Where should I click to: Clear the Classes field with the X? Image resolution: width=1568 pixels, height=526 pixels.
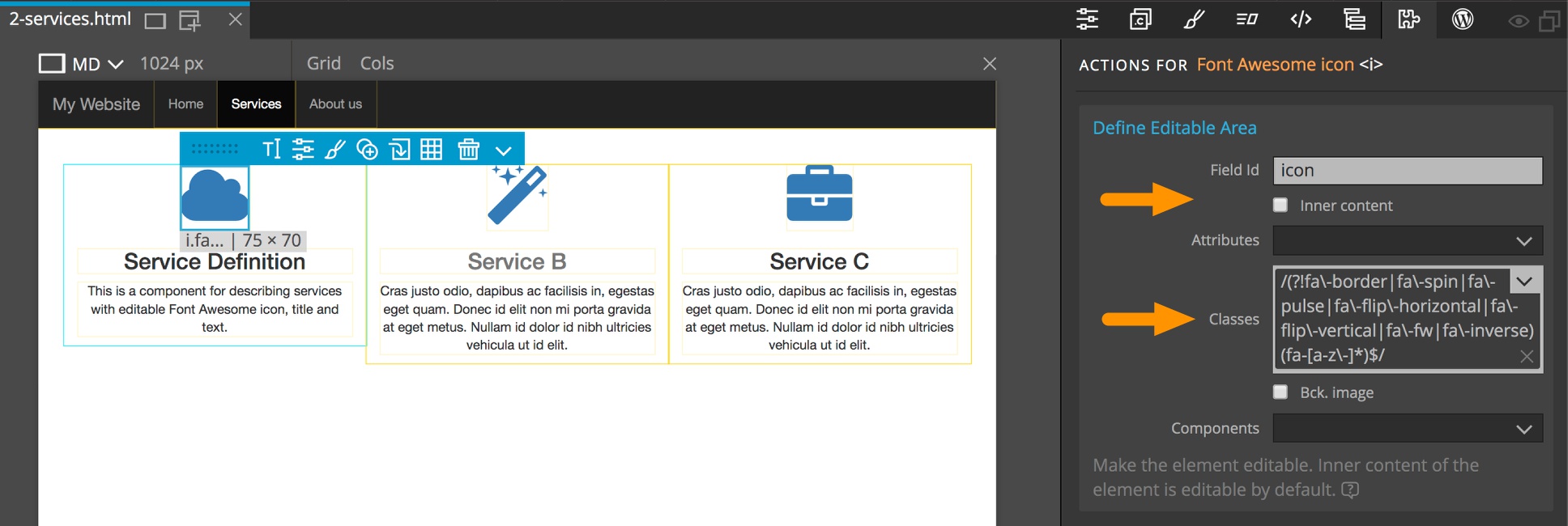pos(1527,356)
